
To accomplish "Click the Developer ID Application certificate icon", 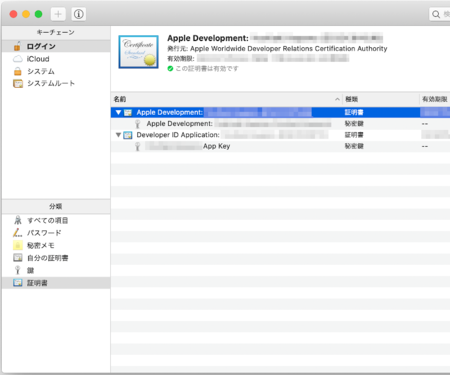I will tap(128, 135).
